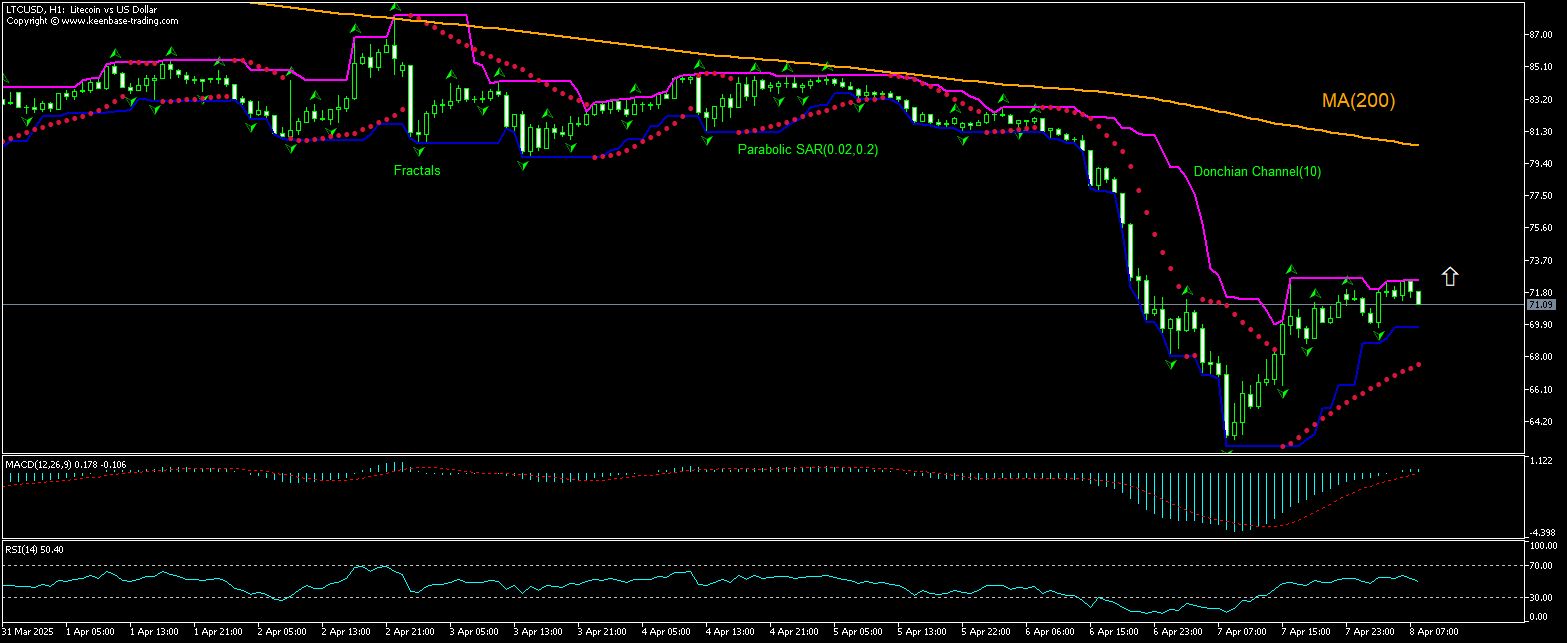Screen dimensions: 1567x643
Task: Click the MACD 1.122 scale value
Action: click(1541, 461)
